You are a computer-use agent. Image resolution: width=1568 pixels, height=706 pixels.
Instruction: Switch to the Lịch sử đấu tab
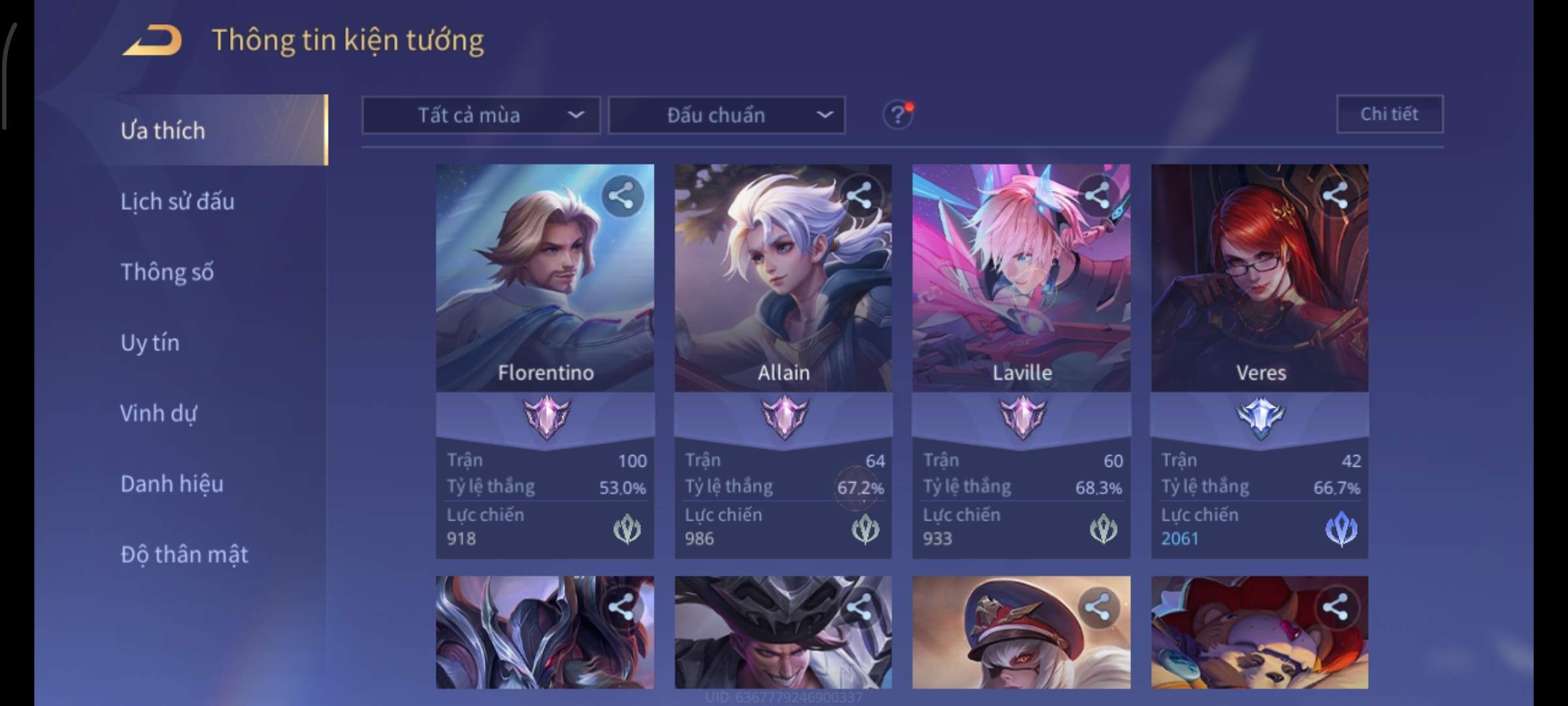click(178, 201)
